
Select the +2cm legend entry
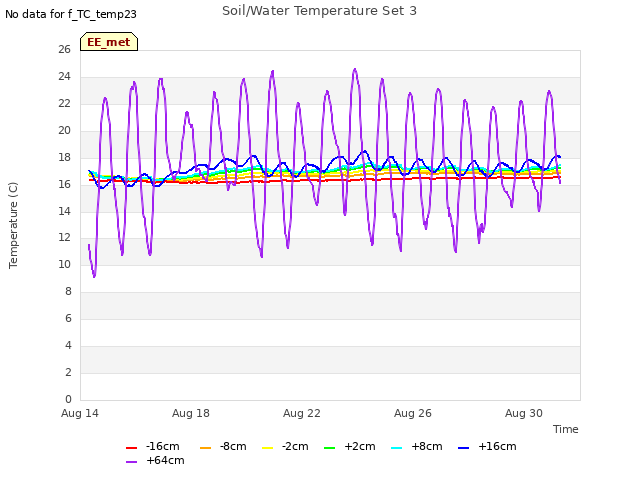350,447
